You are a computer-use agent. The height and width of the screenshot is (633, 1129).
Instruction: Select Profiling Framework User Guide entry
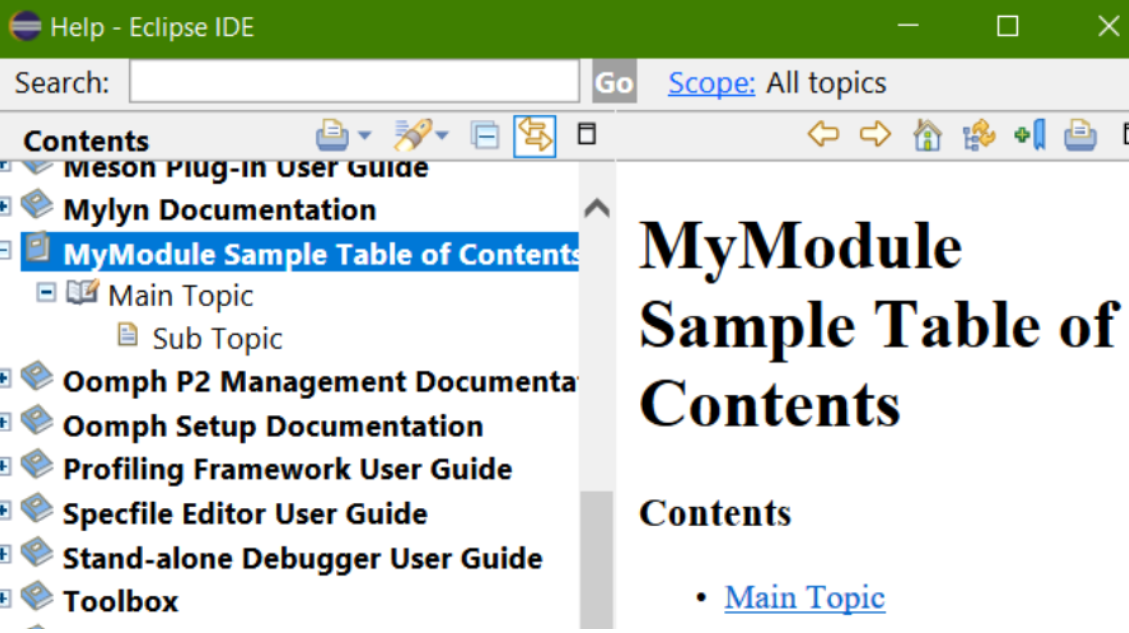coord(287,470)
